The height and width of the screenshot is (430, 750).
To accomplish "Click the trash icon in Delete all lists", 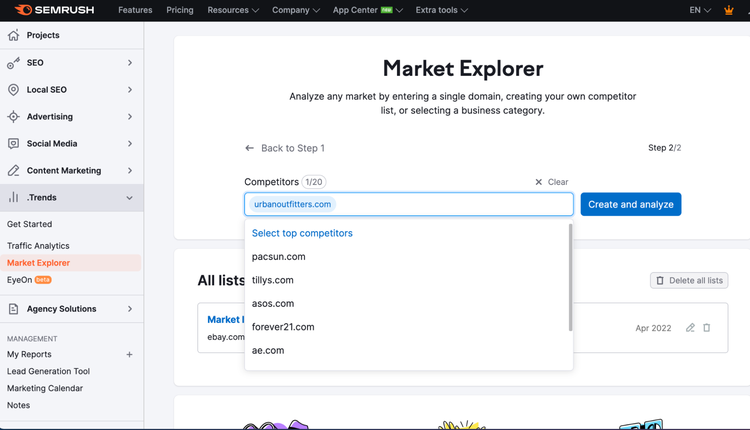I will coord(660,280).
